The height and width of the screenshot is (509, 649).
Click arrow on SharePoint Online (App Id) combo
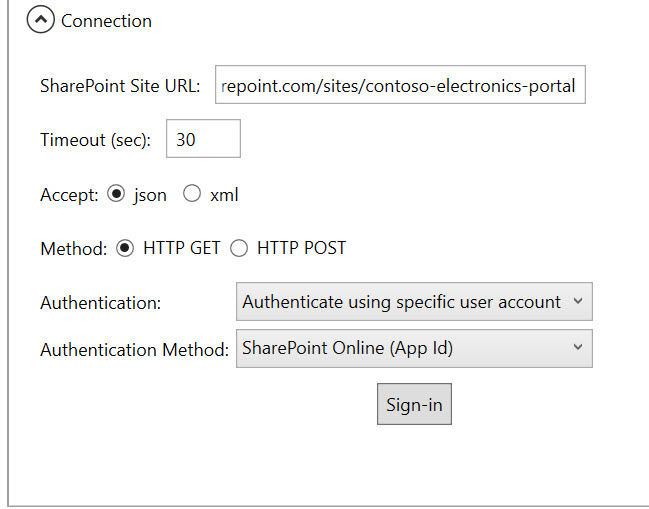pos(578,347)
